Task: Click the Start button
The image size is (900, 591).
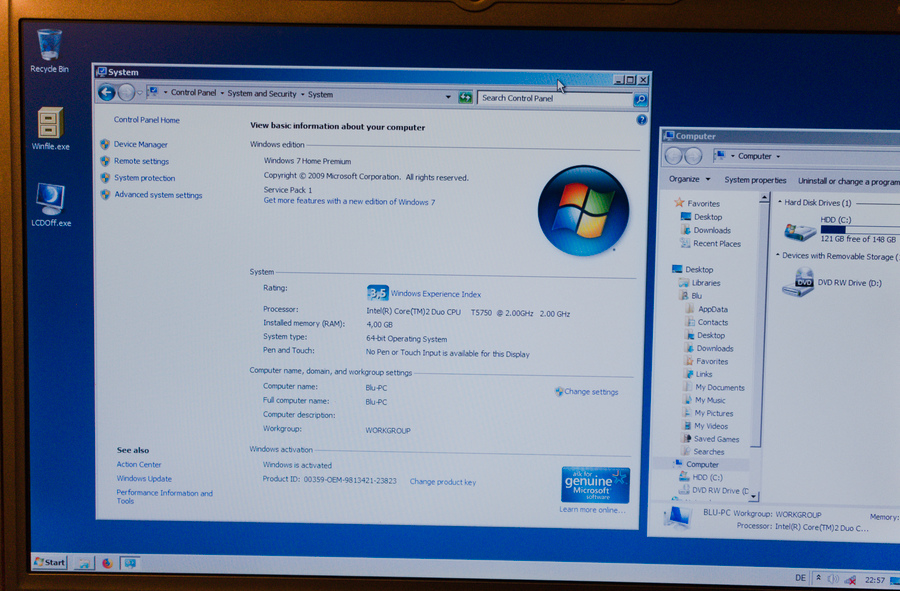Action: point(50,562)
